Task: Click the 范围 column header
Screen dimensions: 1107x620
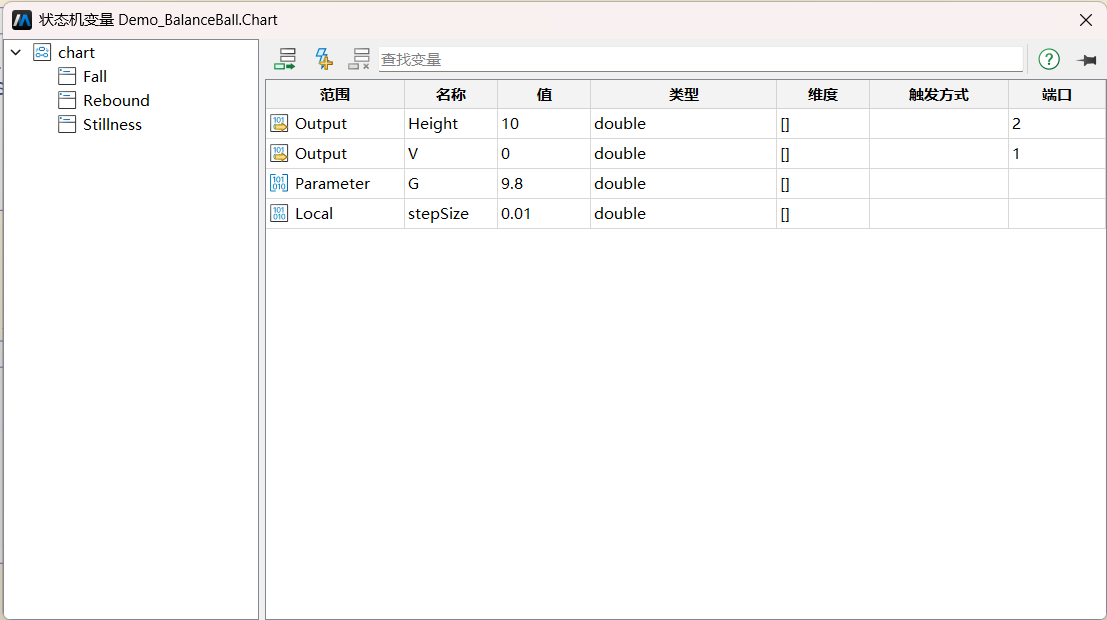Action: click(x=335, y=95)
